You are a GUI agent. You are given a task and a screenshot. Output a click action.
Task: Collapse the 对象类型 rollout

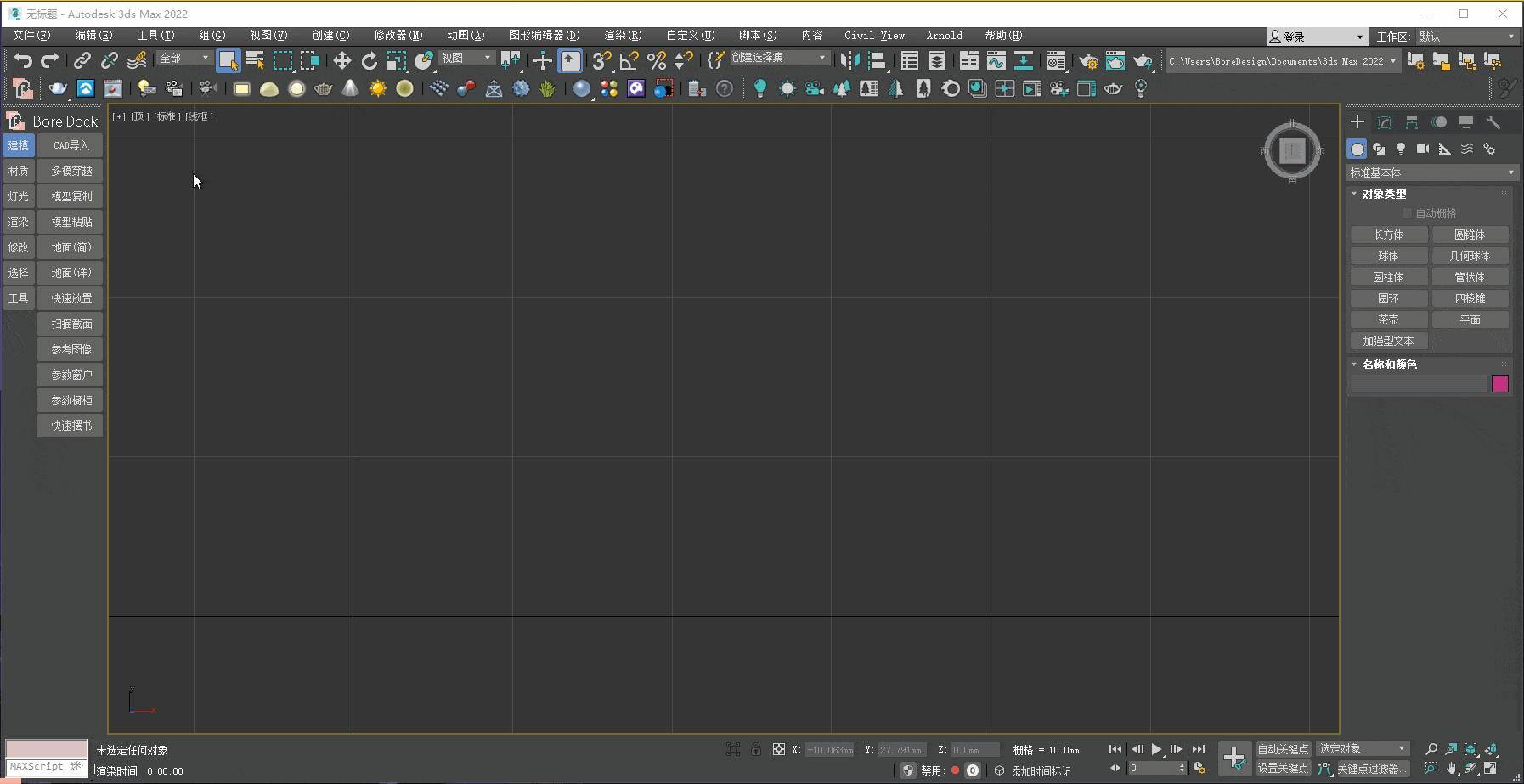tap(1385, 194)
